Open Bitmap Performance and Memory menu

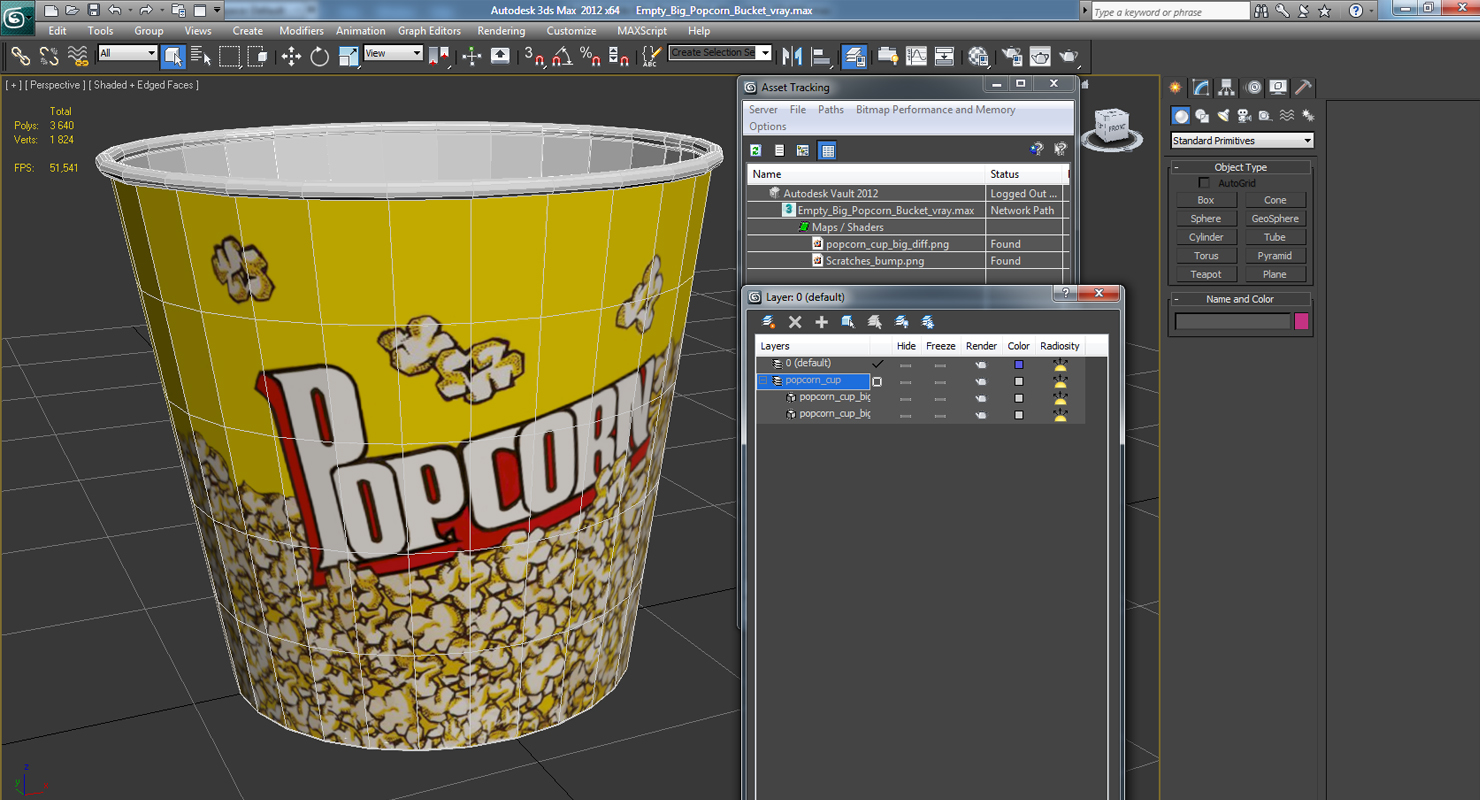935,110
